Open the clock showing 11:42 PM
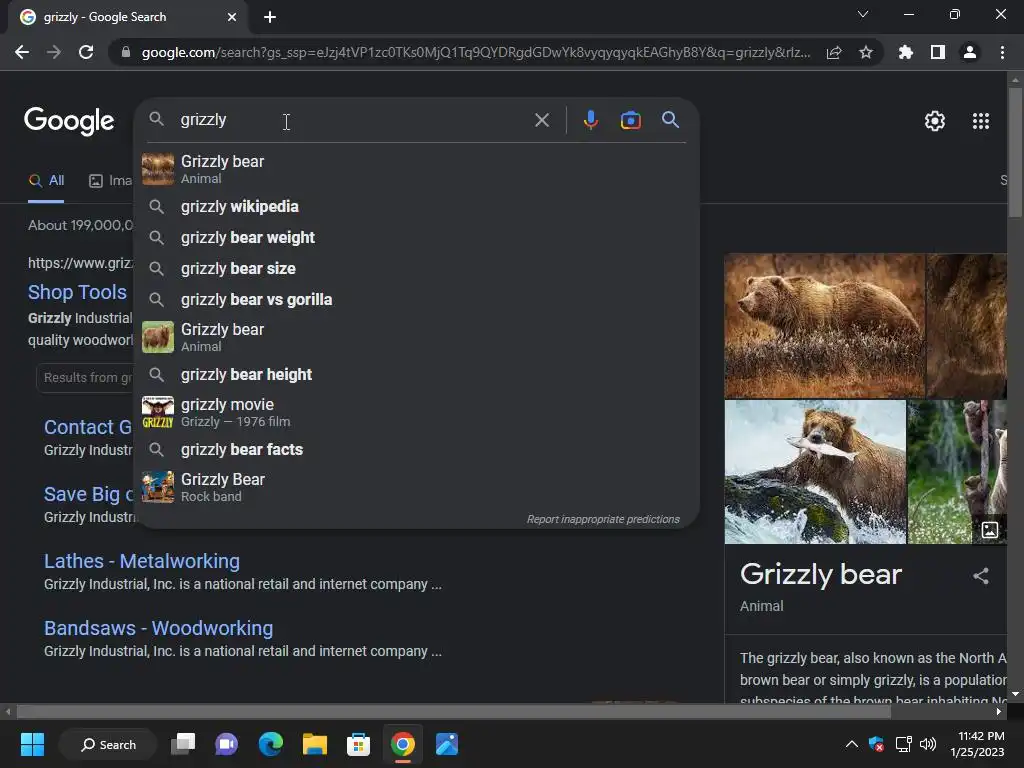1024x768 pixels. coord(977,744)
